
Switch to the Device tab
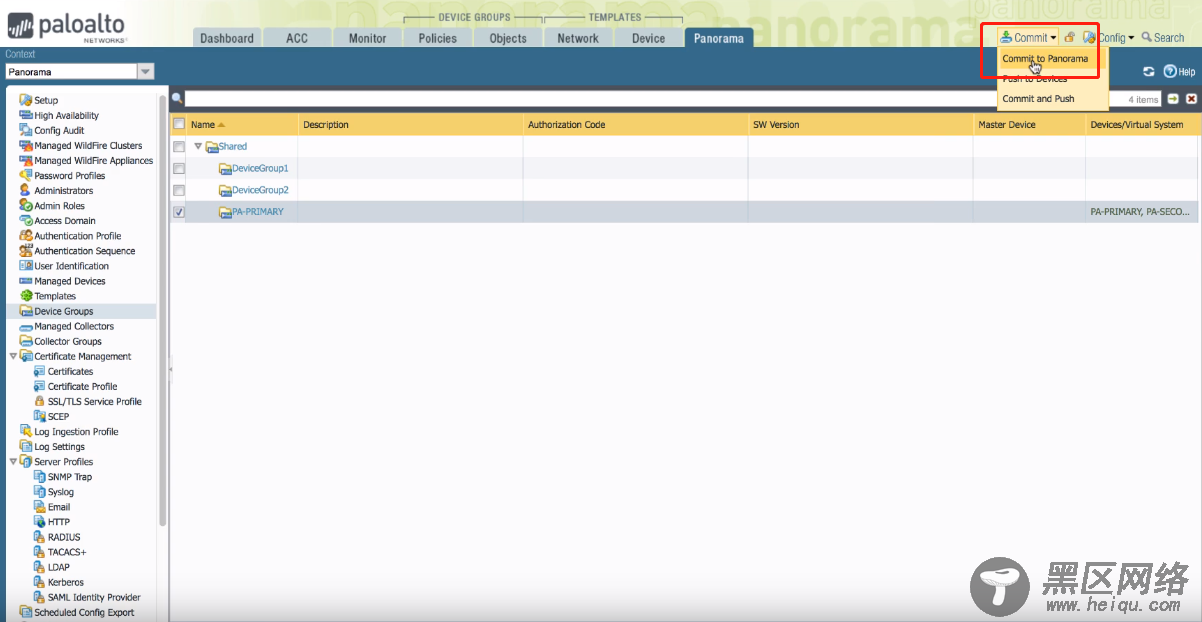point(648,38)
